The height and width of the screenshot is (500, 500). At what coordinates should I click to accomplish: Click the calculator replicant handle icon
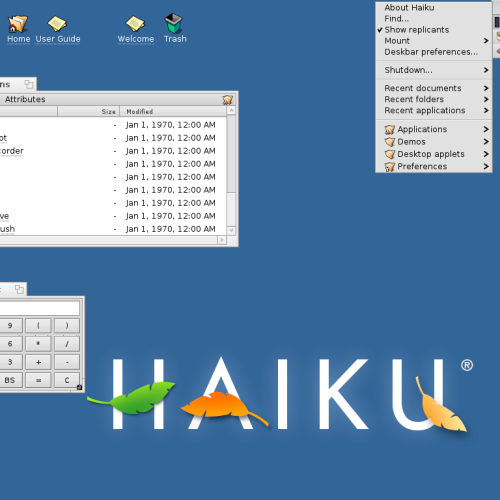(x=79, y=387)
